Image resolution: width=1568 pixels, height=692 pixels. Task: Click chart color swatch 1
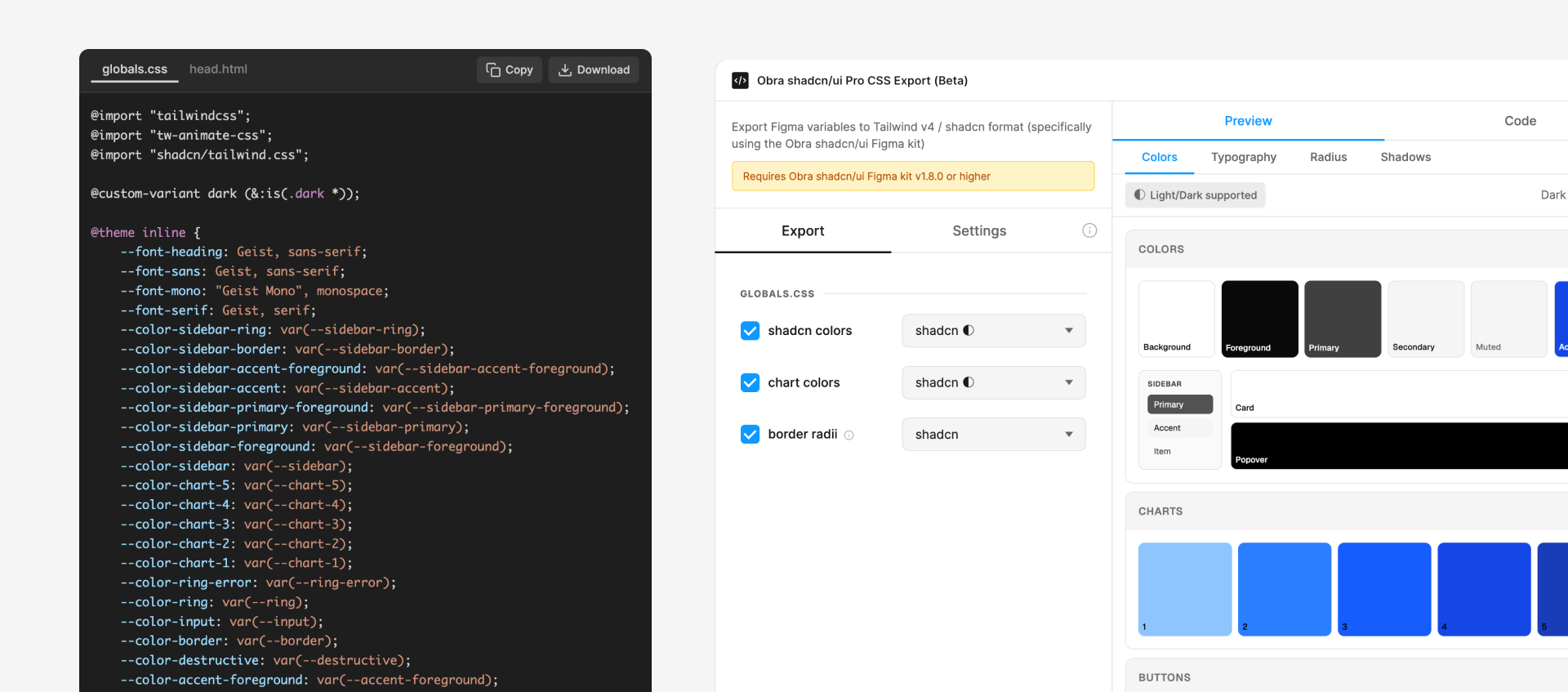[x=1185, y=589]
